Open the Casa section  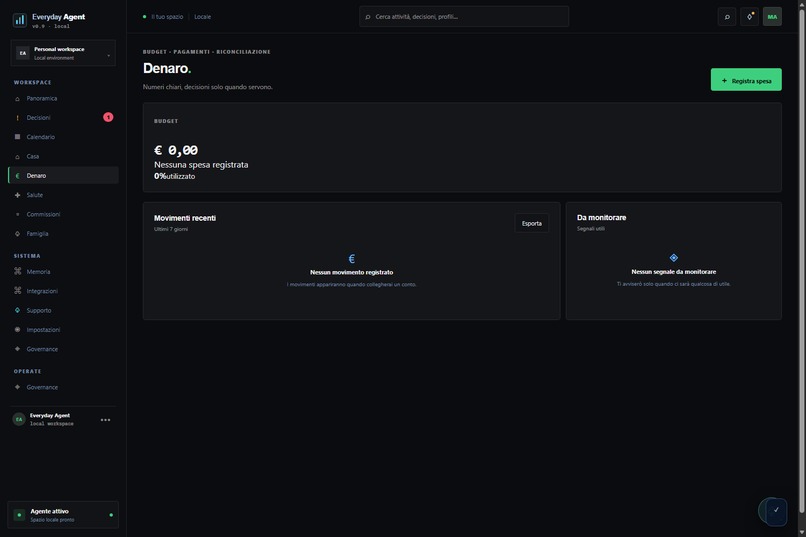[x=63, y=156]
